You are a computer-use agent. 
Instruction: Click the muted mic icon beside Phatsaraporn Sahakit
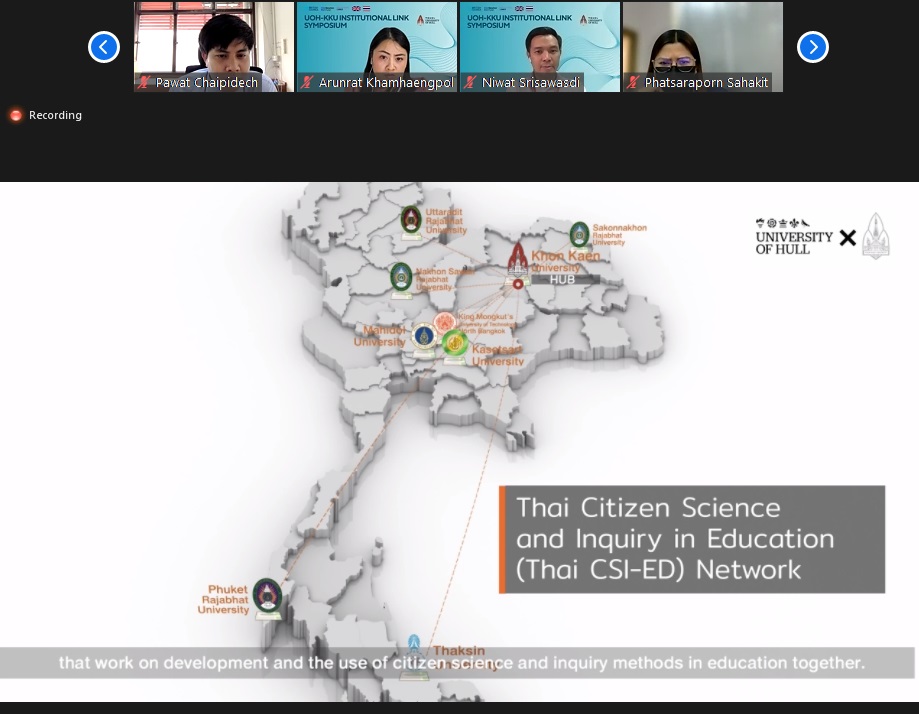click(x=632, y=83)
